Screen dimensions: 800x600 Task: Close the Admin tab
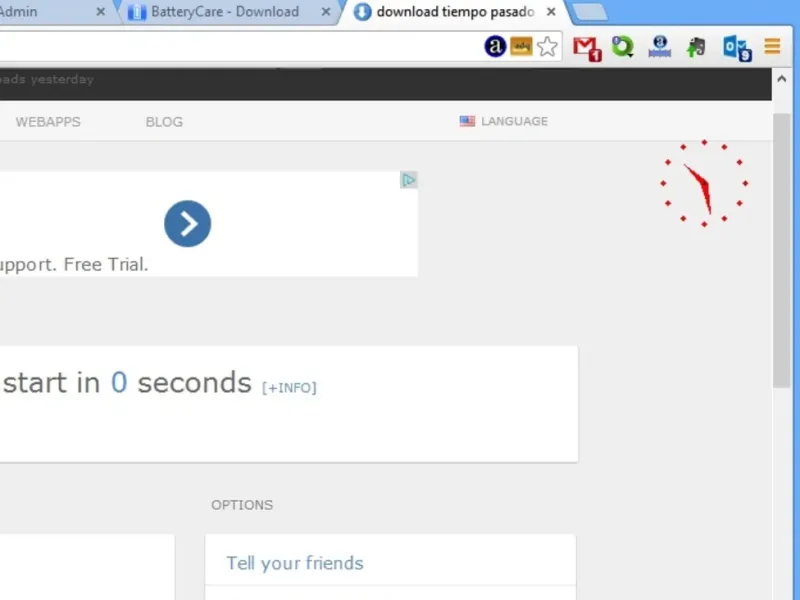click(101, 12)
